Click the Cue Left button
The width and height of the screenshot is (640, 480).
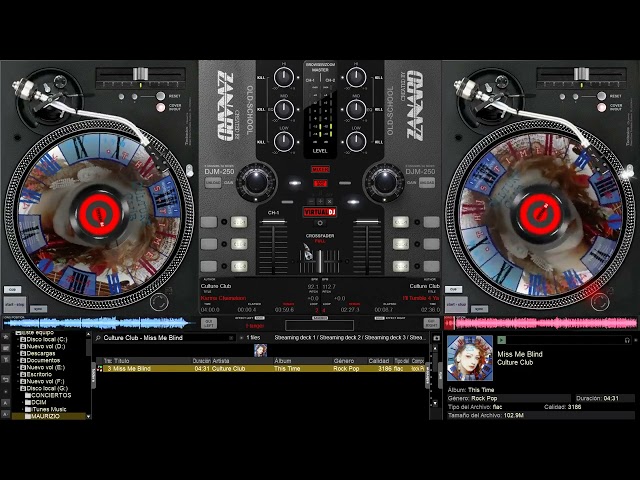(x=209, y=323)
